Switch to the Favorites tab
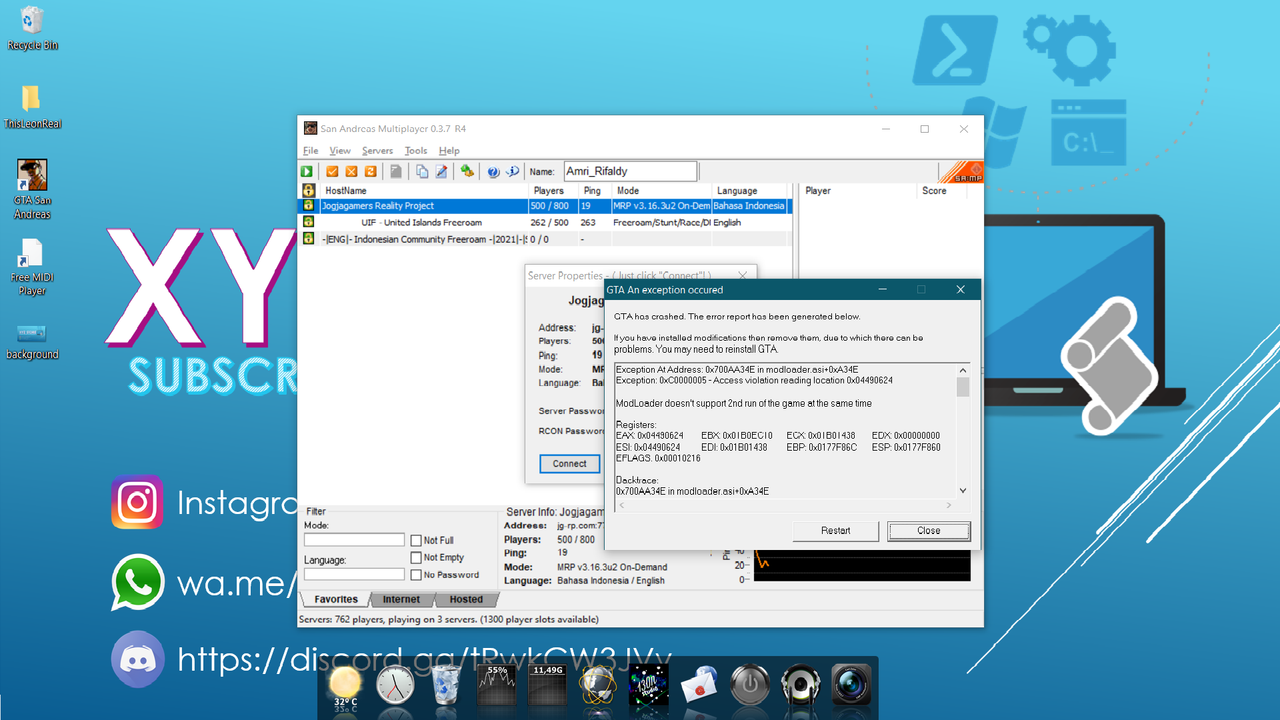The height and width of the screenshot is (720, 1280). (x=336, y=600)
